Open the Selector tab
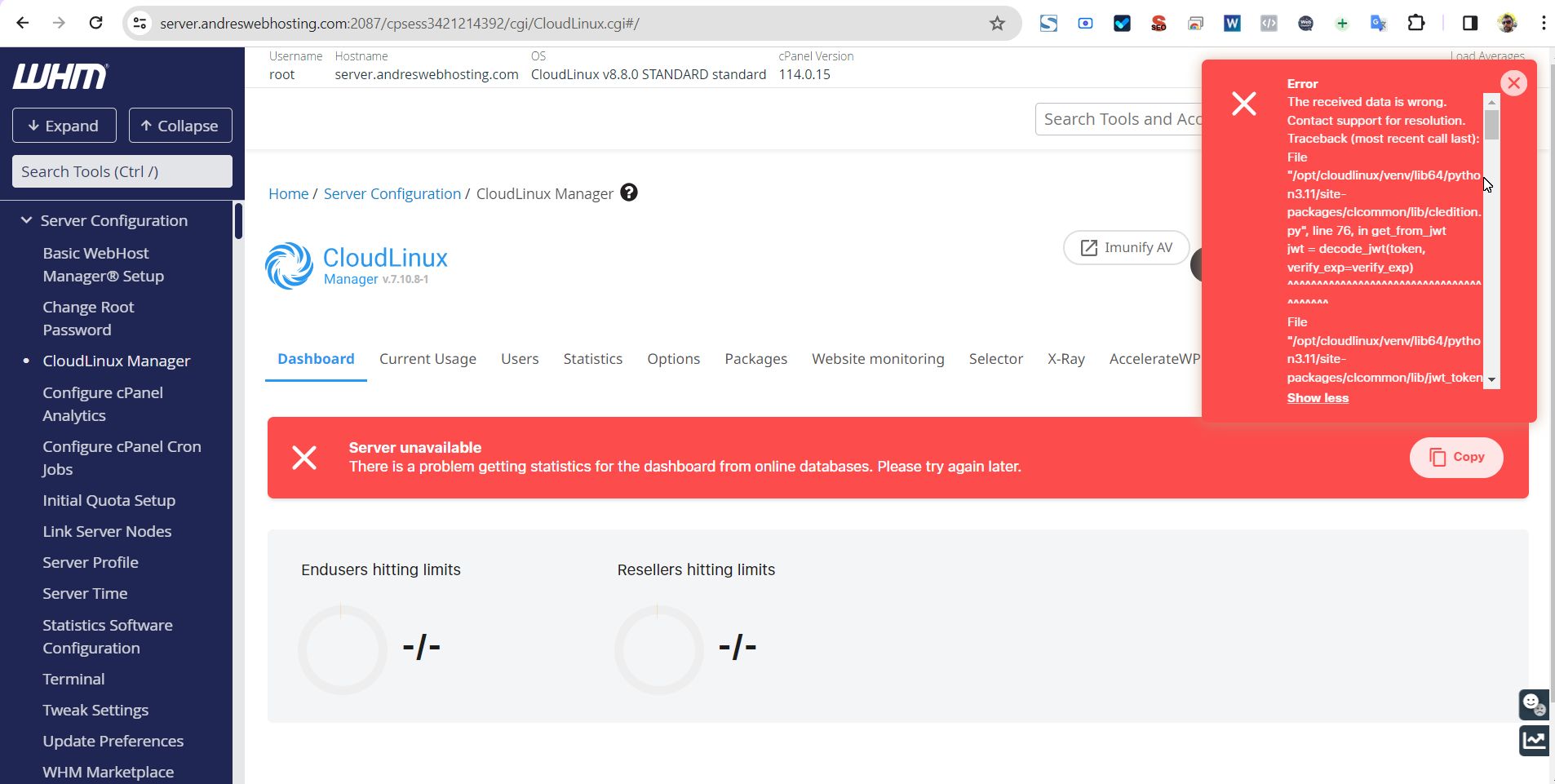 pos(996,359)
